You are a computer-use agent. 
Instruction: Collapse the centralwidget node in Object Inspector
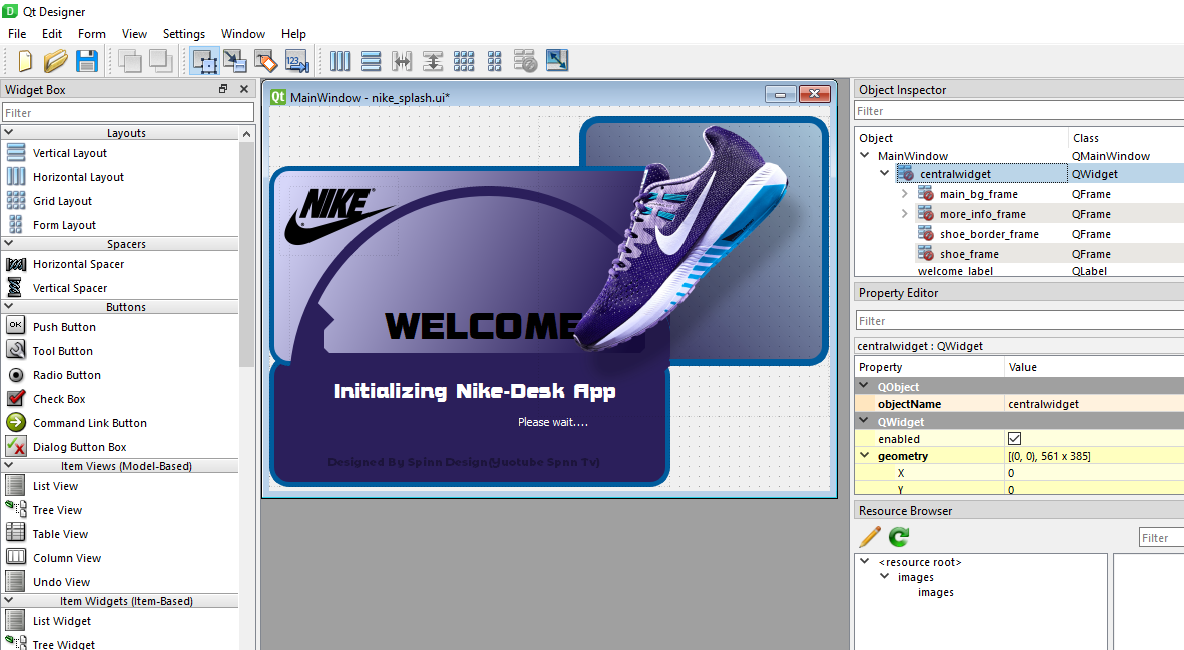click(x=885, y=174)
